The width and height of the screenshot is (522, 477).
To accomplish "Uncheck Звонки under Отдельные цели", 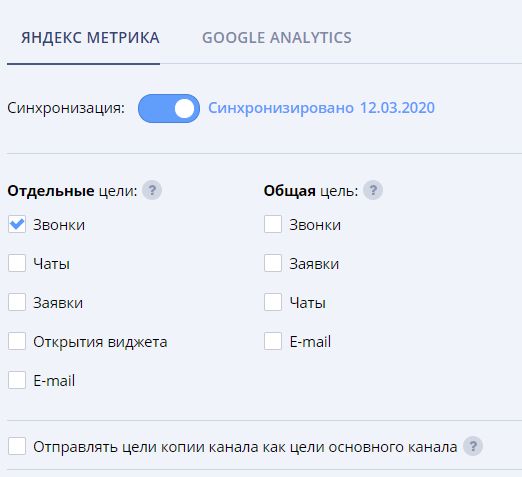I will pyautogui.click(x=17, y=224).
